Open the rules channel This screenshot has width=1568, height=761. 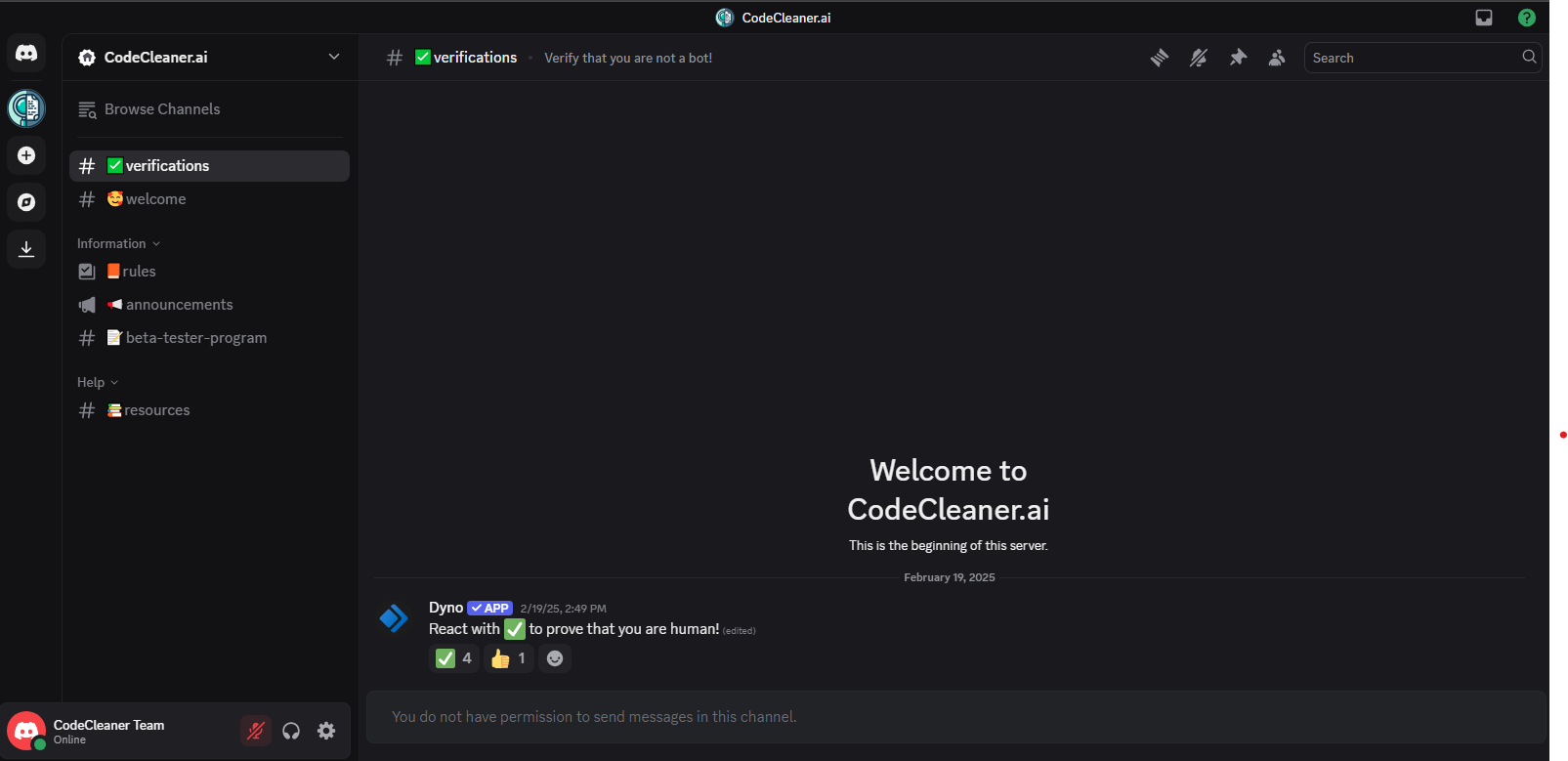coord(210,272)
